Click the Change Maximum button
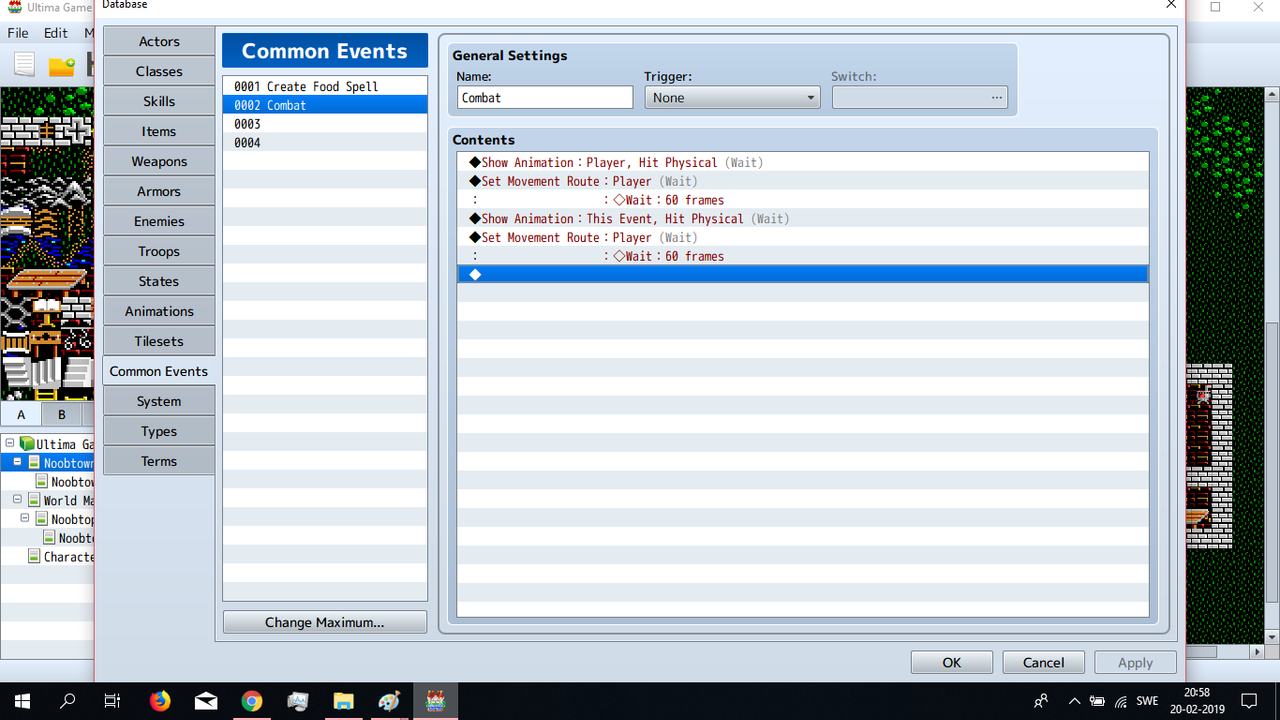Image resolution: width=1280 pixels, height=720 pixels. pos(325,622)
